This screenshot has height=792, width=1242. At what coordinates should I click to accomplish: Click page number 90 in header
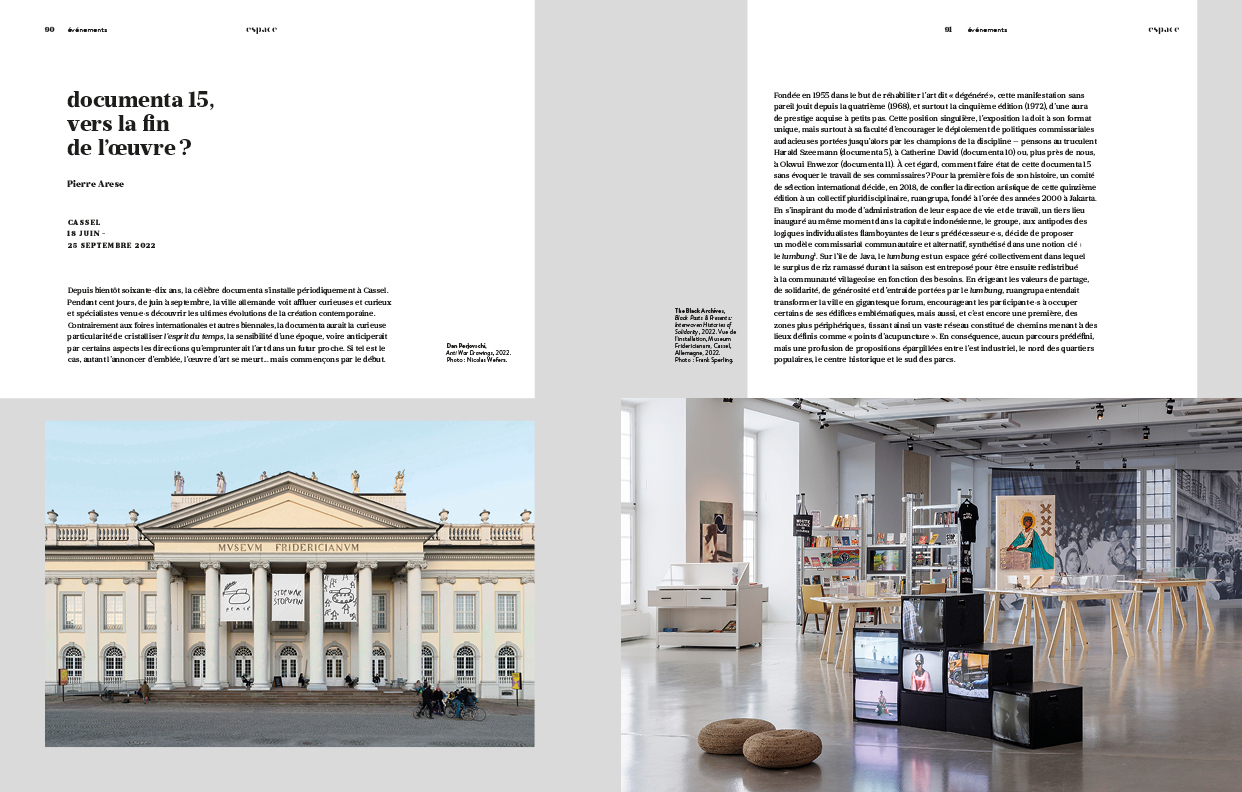[49, 29]
